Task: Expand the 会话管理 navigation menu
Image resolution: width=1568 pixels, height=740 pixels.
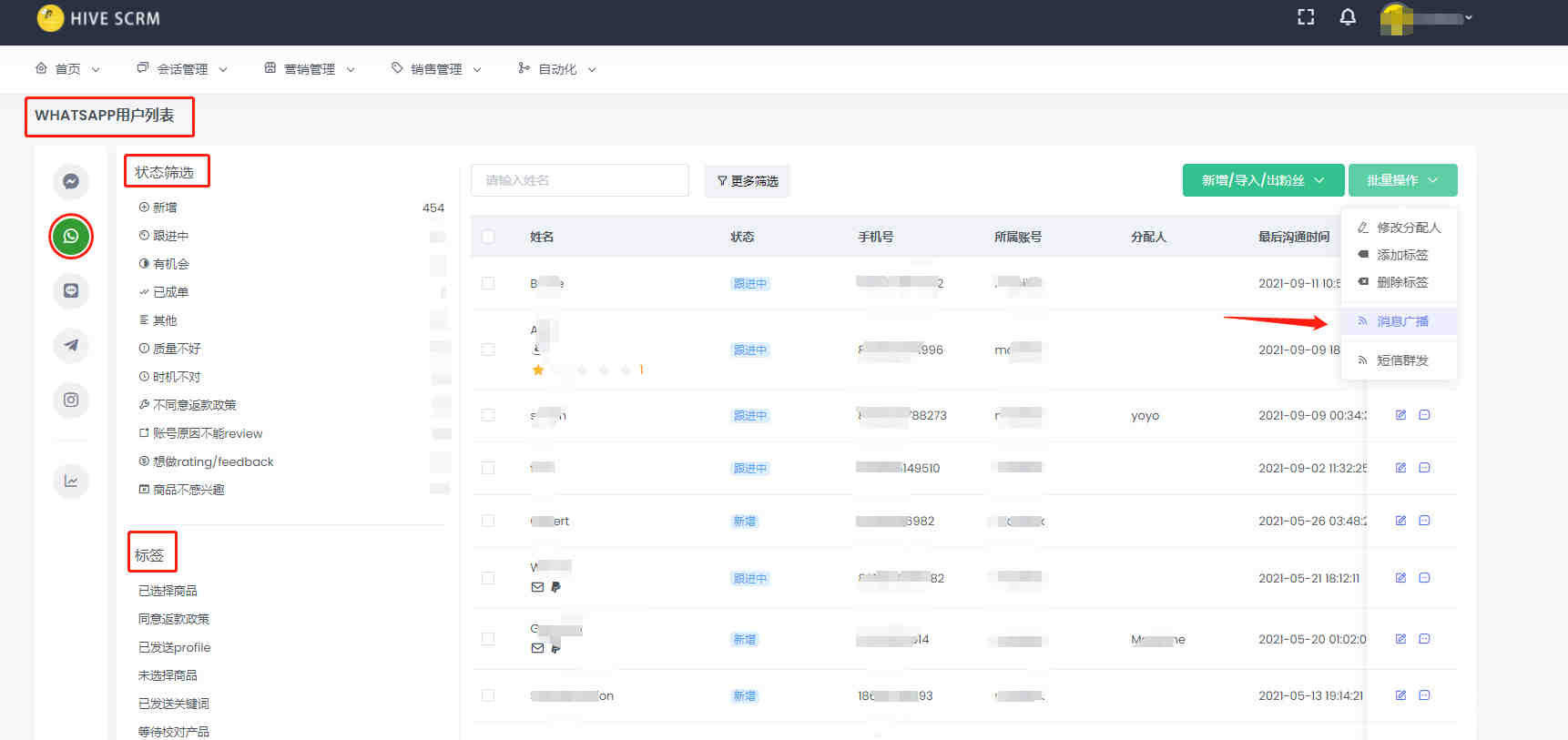Action: (182, 69)
